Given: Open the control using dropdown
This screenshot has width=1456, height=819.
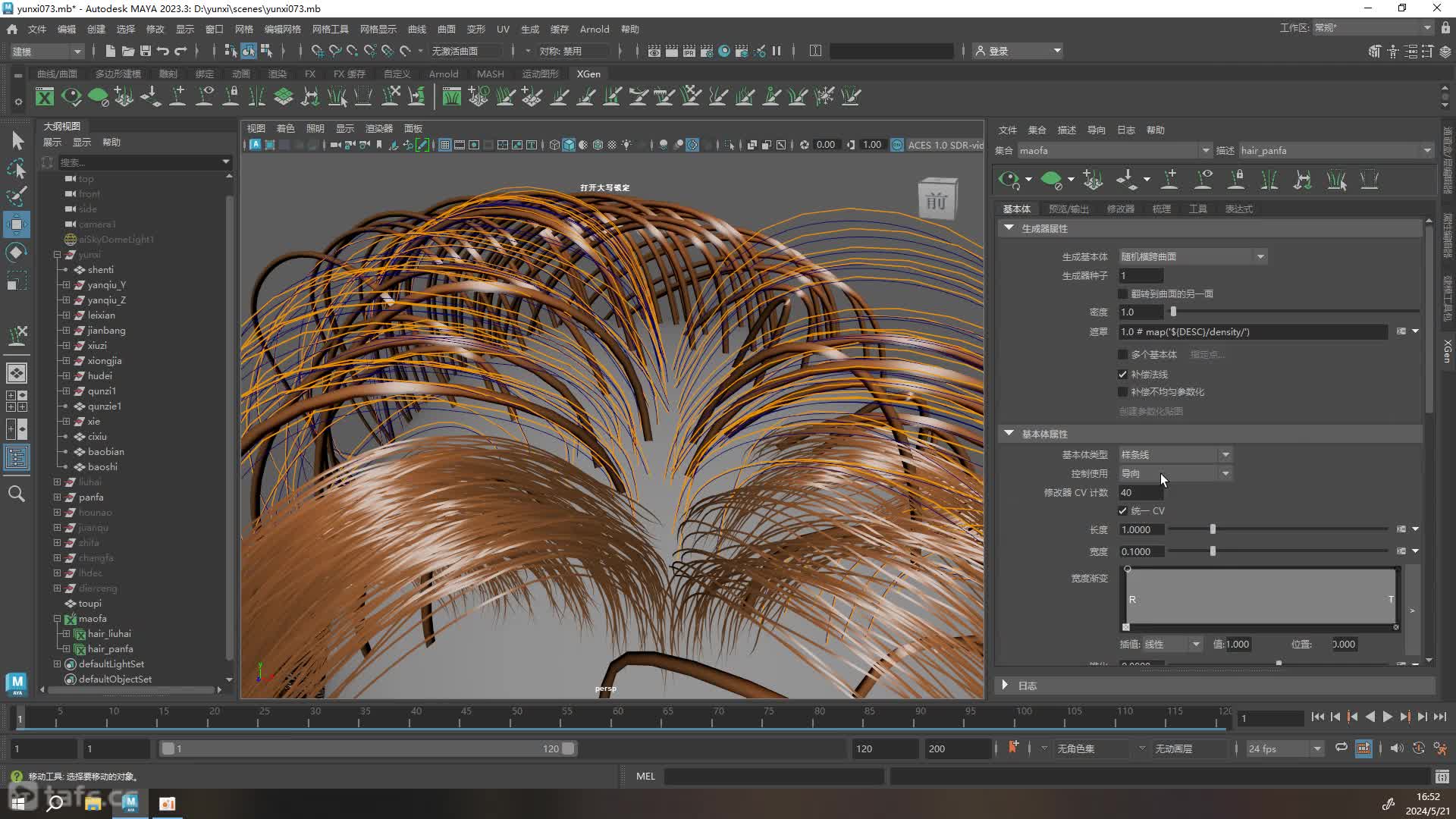Looking at the screenshot, I should click(x=1175, y=473).
